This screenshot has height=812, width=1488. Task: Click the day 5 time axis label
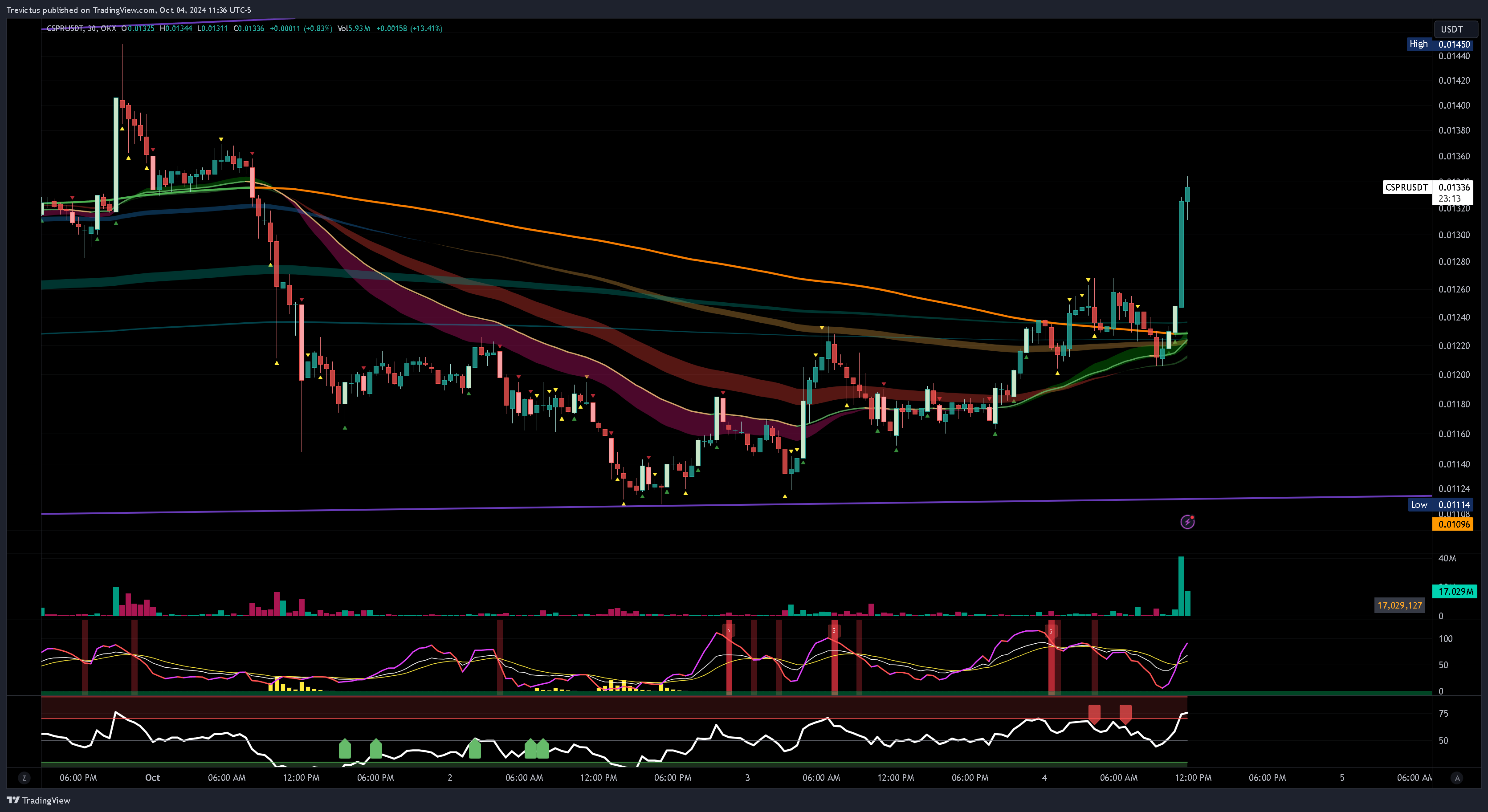(x=1342, y=777)
